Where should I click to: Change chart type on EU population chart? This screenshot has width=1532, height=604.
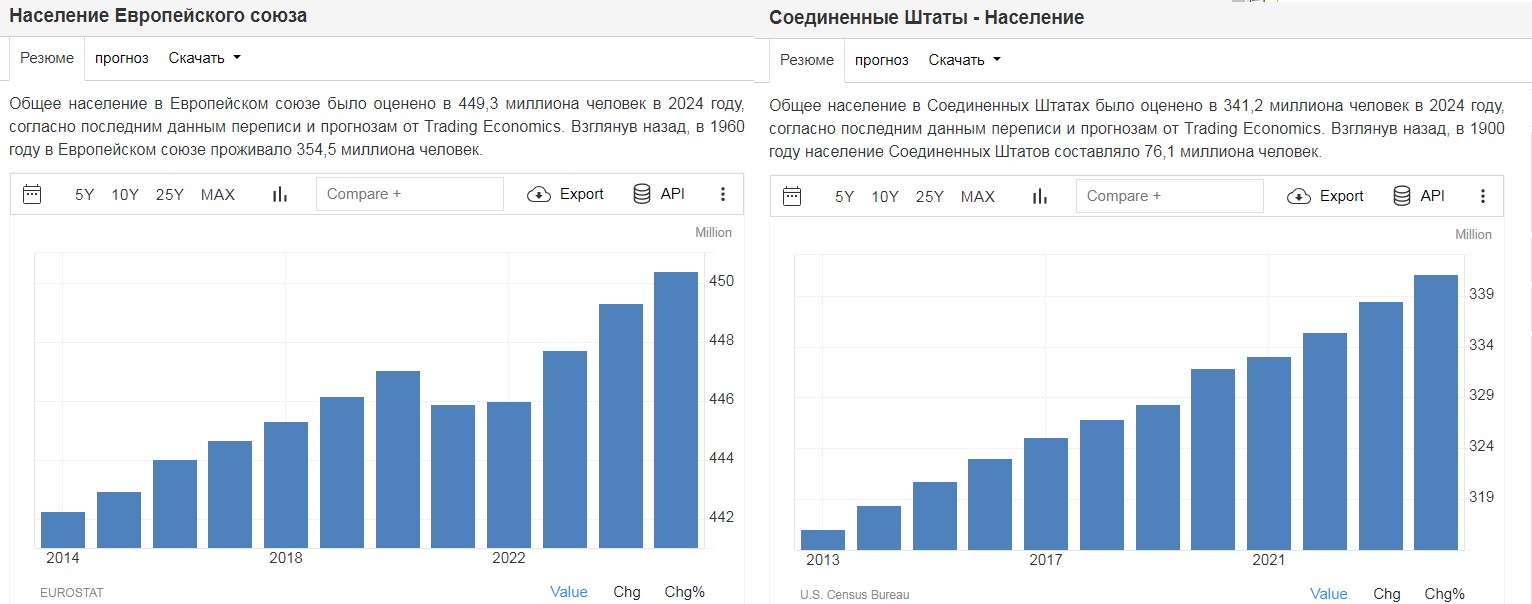[x=280, y=194]
